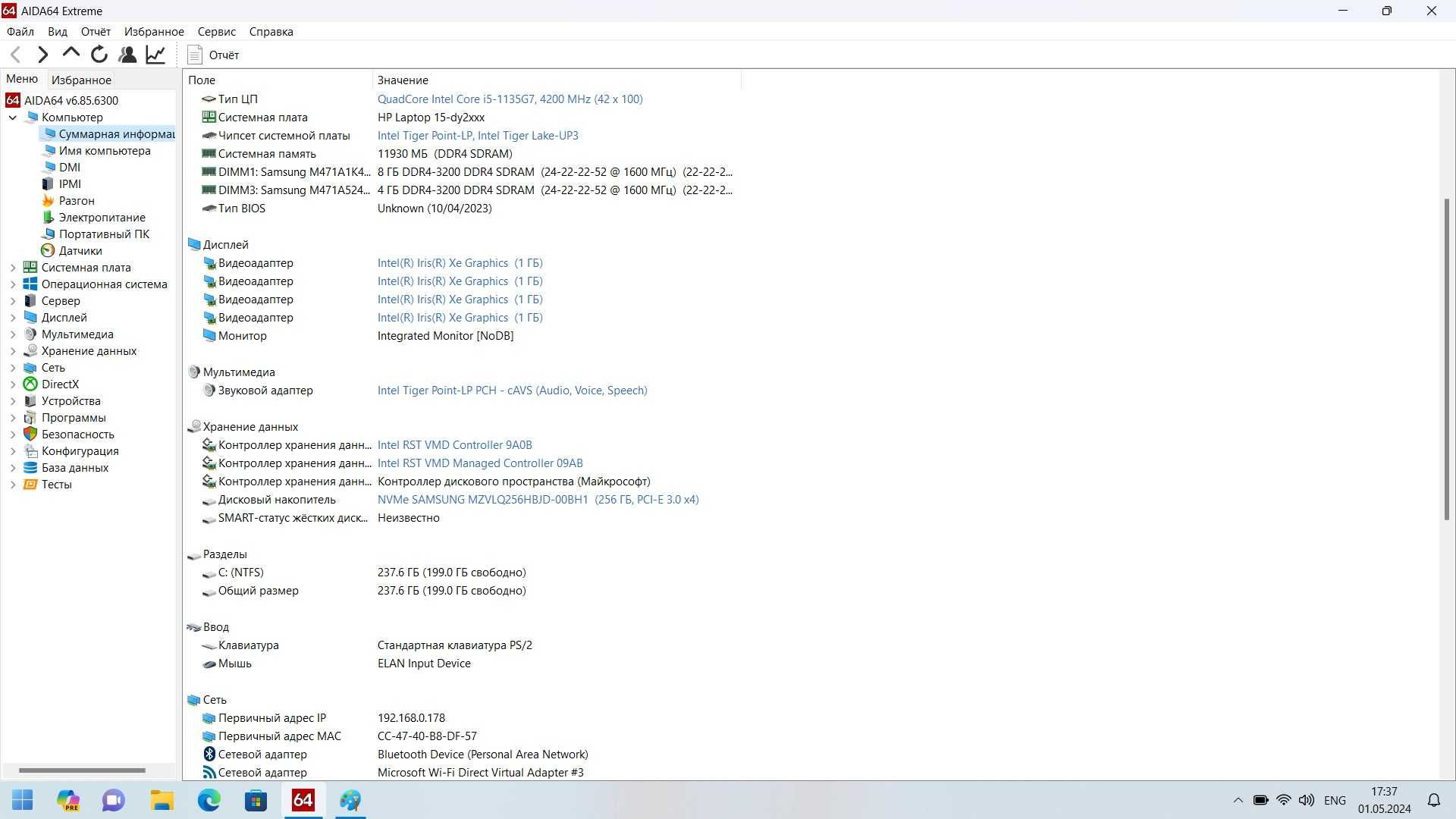Image resolution: width=1456 pixels, height=819 pixels.
Task: Open the volume control in the system tray
Action: click(x=1306, y=800)
